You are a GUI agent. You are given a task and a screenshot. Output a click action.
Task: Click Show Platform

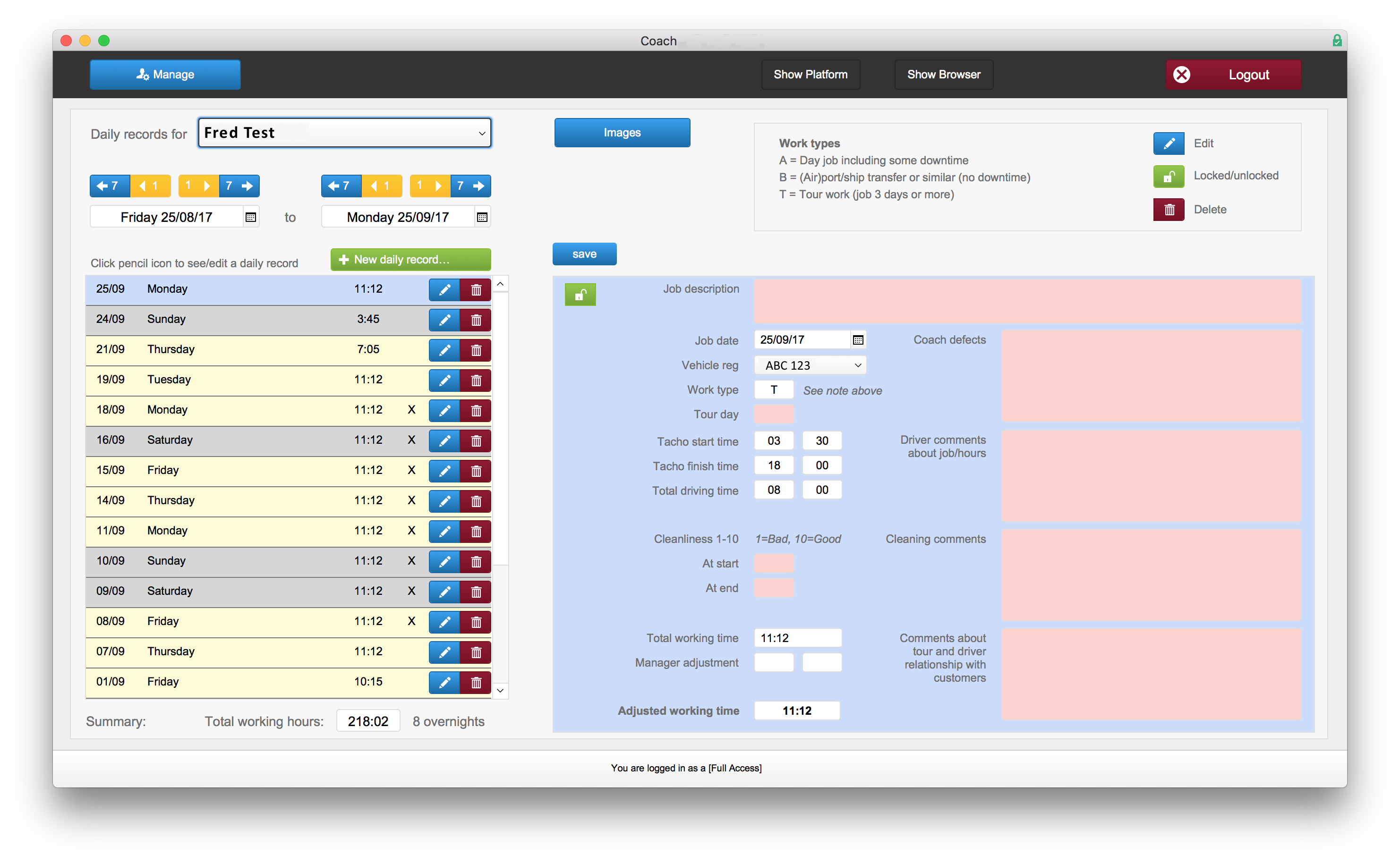(x=810, y=75)
